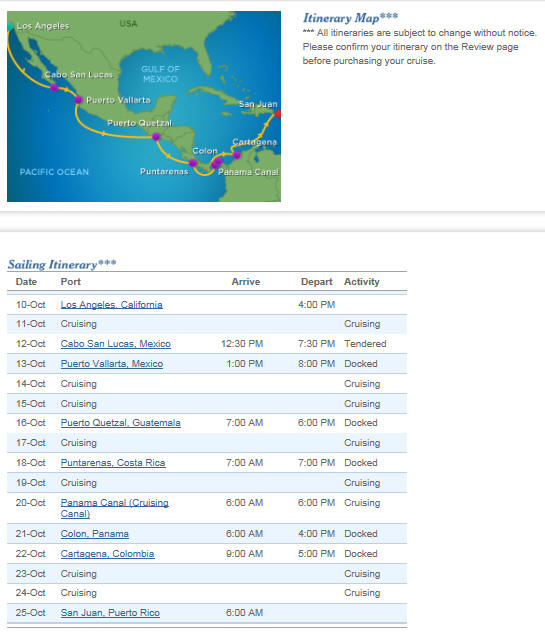Image resolution: width=545 pixels, height=632 pixels.
Task: Click the Port column header
Action: pos(71,282)
